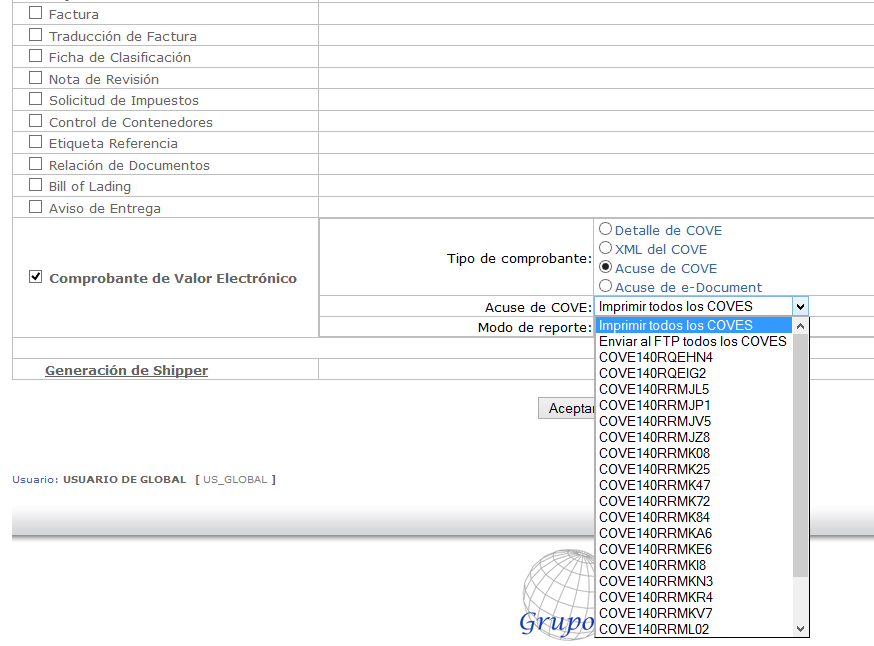Tick the Ficha de Clasificación checkbox
Viewport: 874px width, 646px height.
point(35,56)
